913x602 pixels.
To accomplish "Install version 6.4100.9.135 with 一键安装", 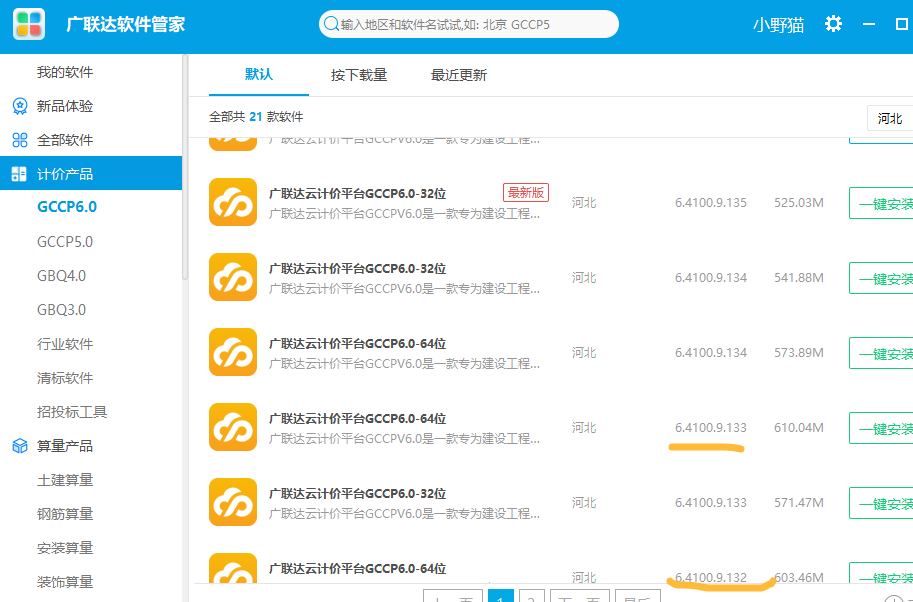I will click(x=881, y=203).
